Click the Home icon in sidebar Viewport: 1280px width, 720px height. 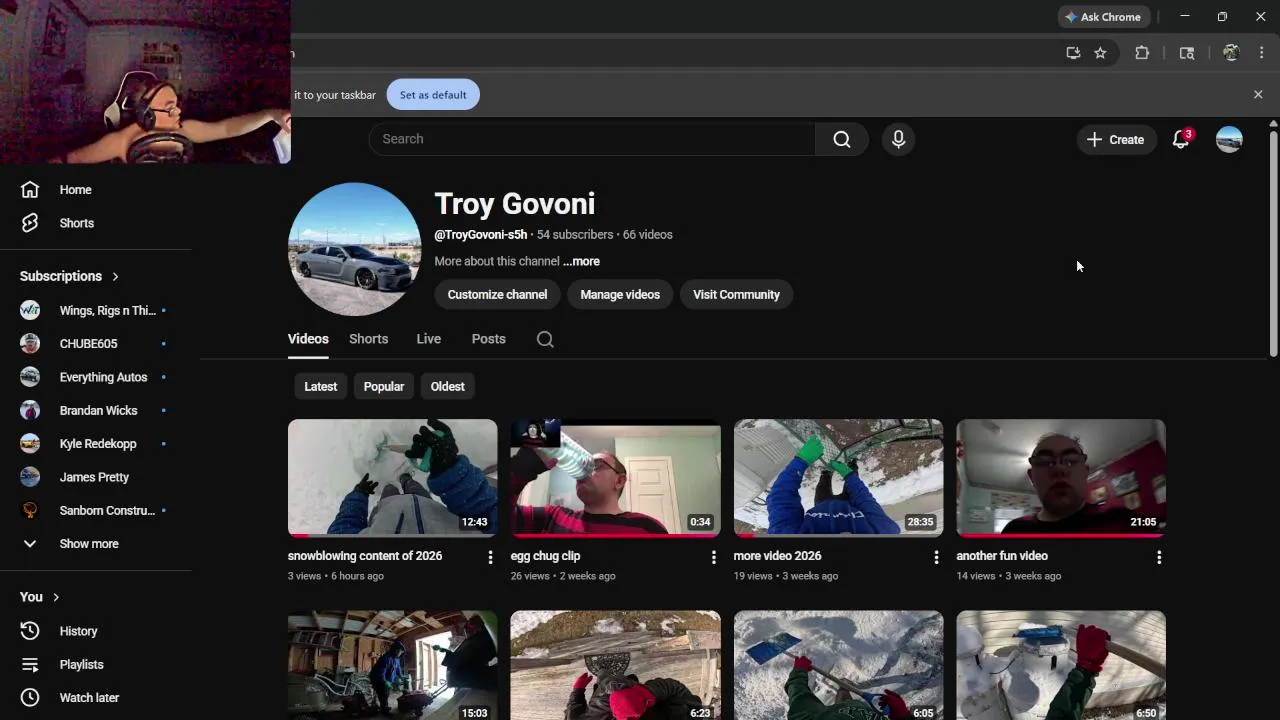point(30,190)
